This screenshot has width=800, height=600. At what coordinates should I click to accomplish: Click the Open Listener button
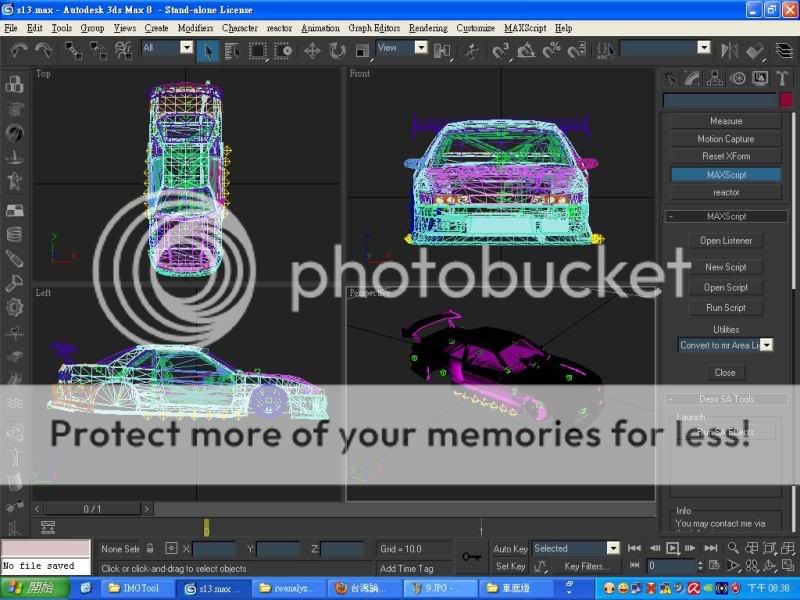tap(725, 240)
